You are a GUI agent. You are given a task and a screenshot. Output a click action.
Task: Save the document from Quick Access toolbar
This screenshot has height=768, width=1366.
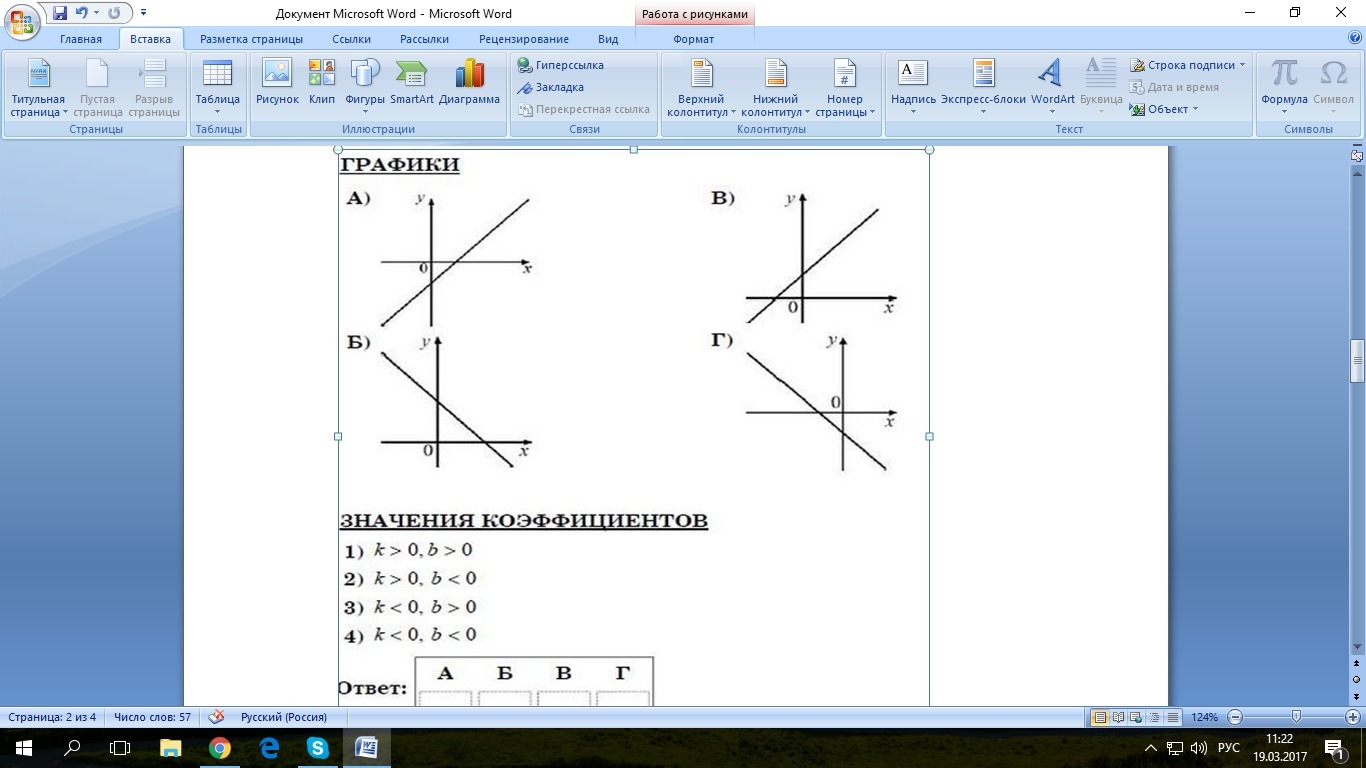tap(60, 13)
